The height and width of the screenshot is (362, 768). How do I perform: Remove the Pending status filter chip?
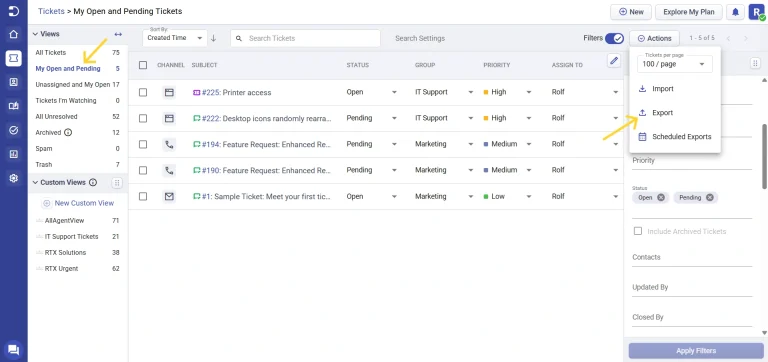coord(709,198)
